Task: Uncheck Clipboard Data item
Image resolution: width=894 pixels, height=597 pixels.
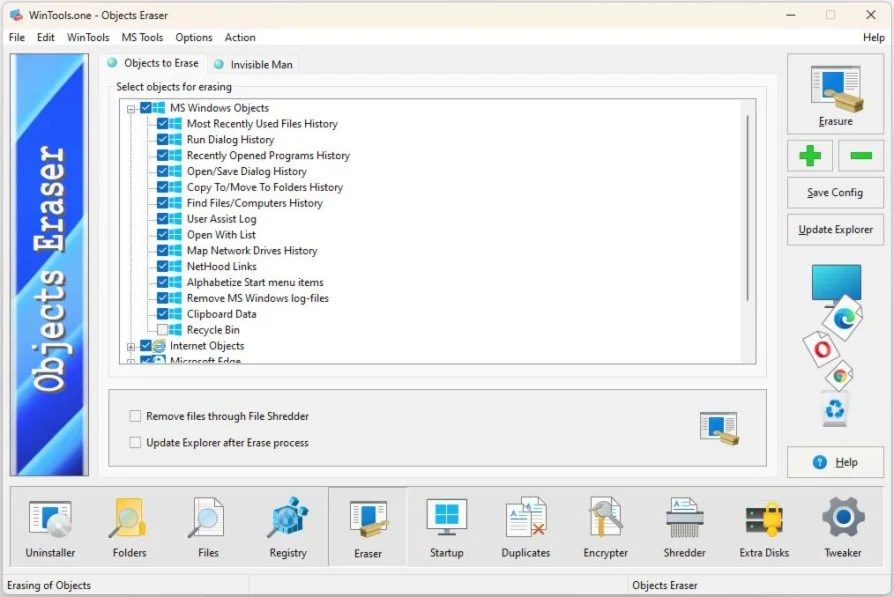Action: tap(162, 314)
